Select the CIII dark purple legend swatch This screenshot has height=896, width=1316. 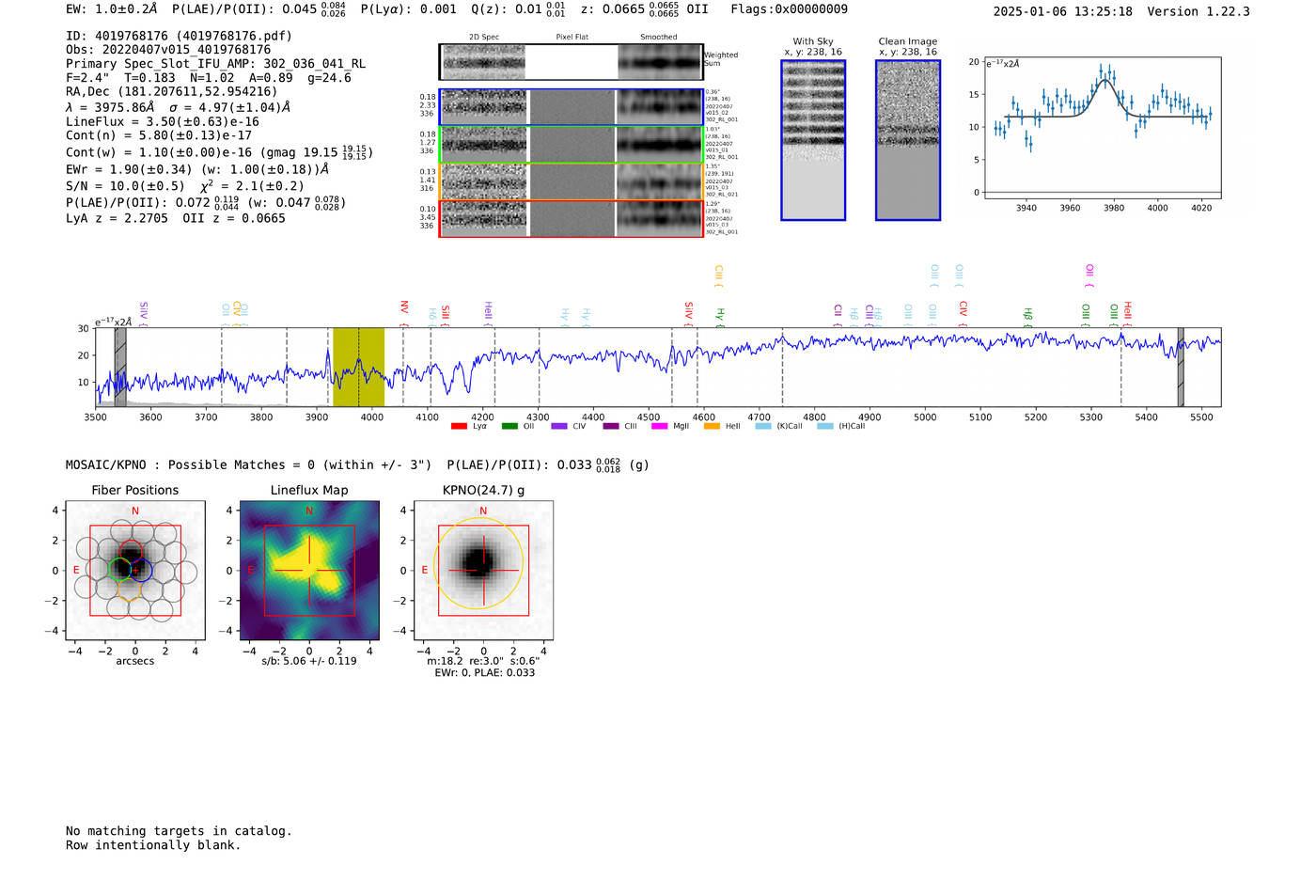(x=611, y=426)
